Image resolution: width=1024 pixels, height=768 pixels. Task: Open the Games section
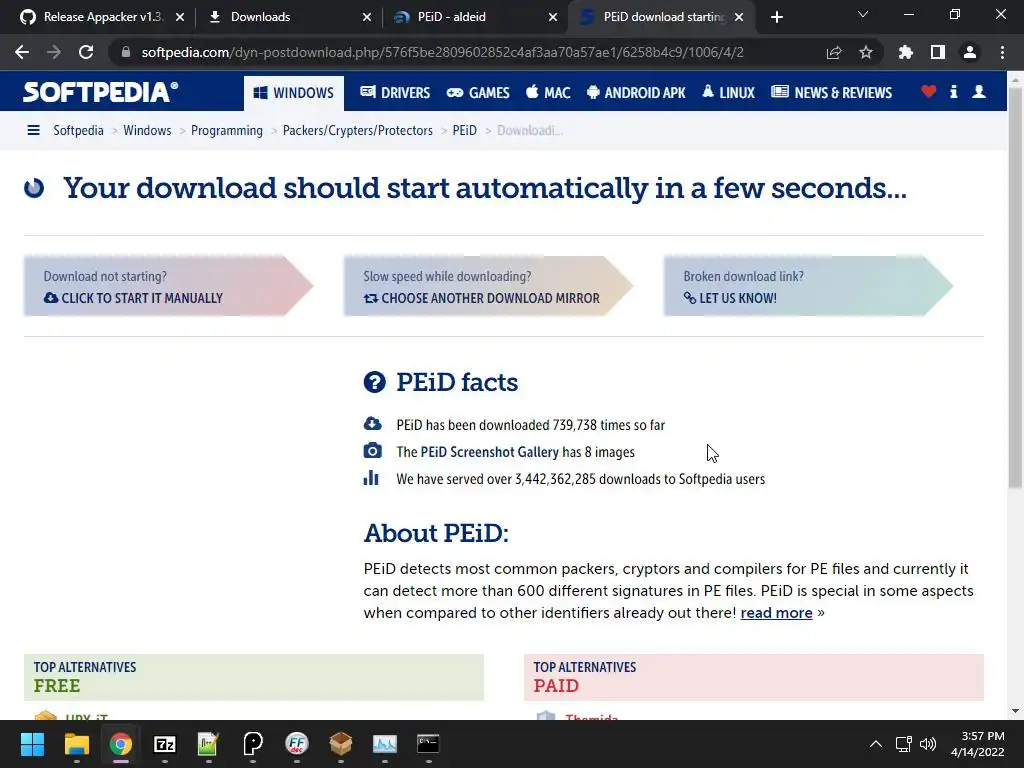point(478,93)
